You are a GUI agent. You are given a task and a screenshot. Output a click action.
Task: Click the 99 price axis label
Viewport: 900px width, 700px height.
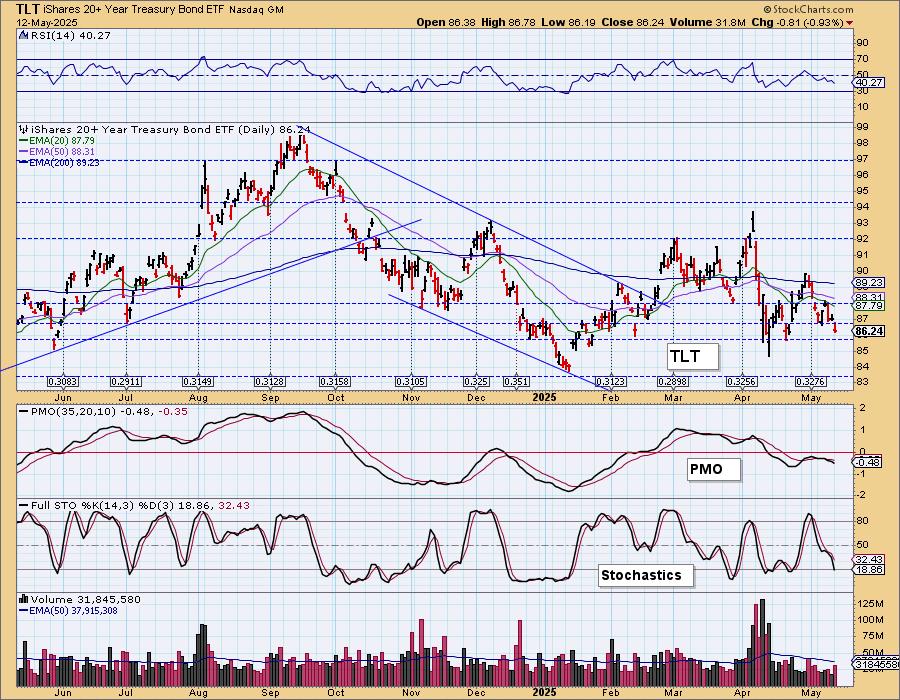[x=862, y=127]
